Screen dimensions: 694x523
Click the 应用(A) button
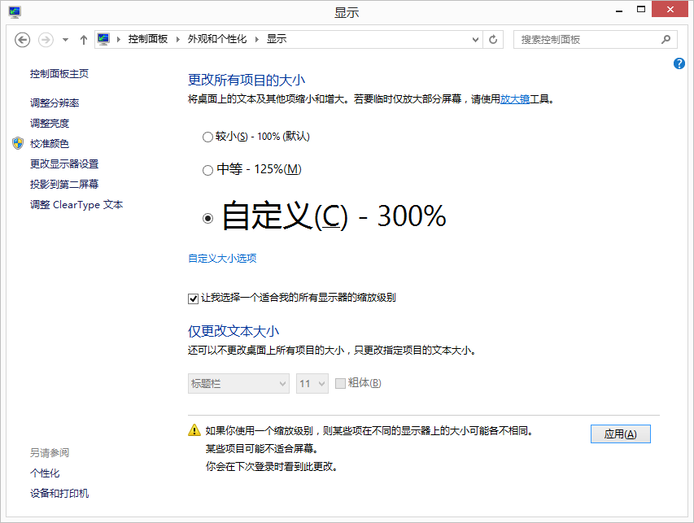click(621, 434)
